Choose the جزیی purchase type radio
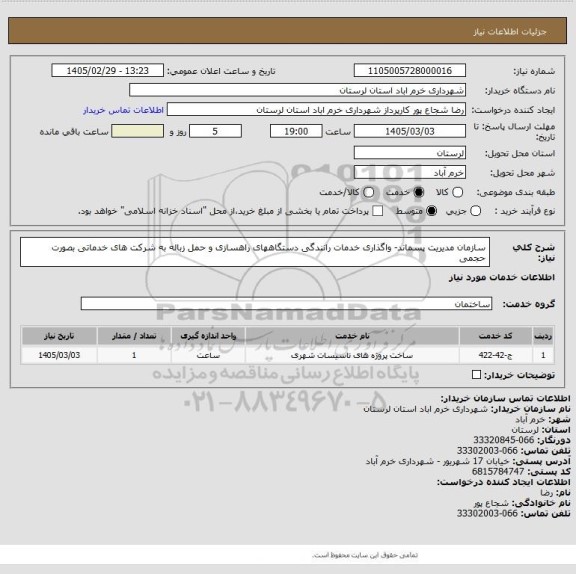Screen dimensions: 576x574 pos(475,211)
